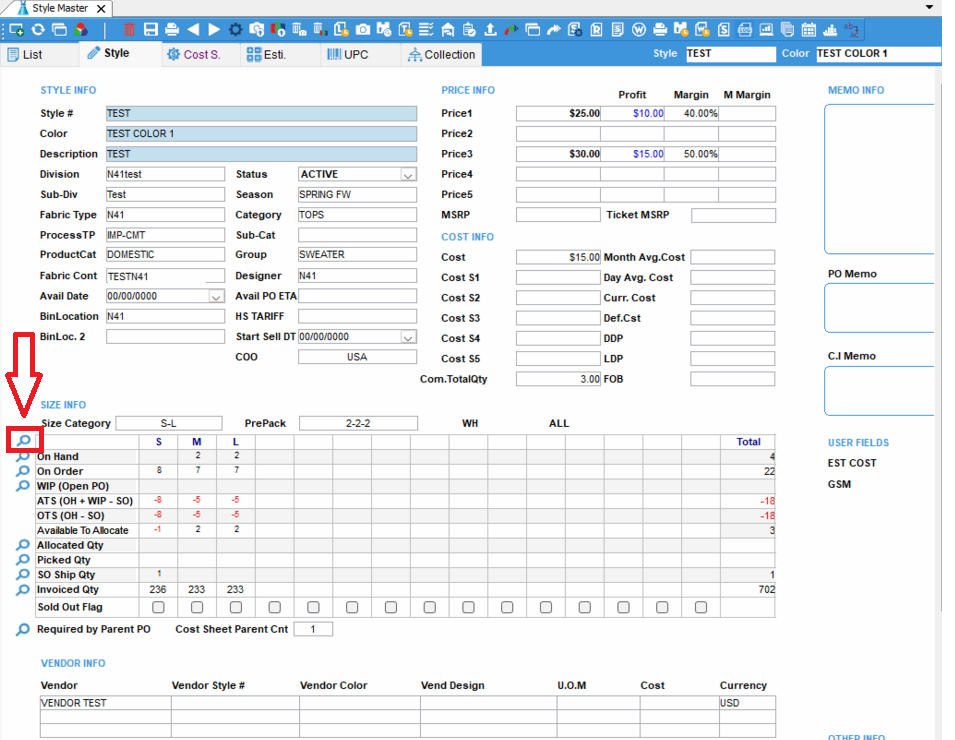Click the Description field containing TEST

point(260,154)
